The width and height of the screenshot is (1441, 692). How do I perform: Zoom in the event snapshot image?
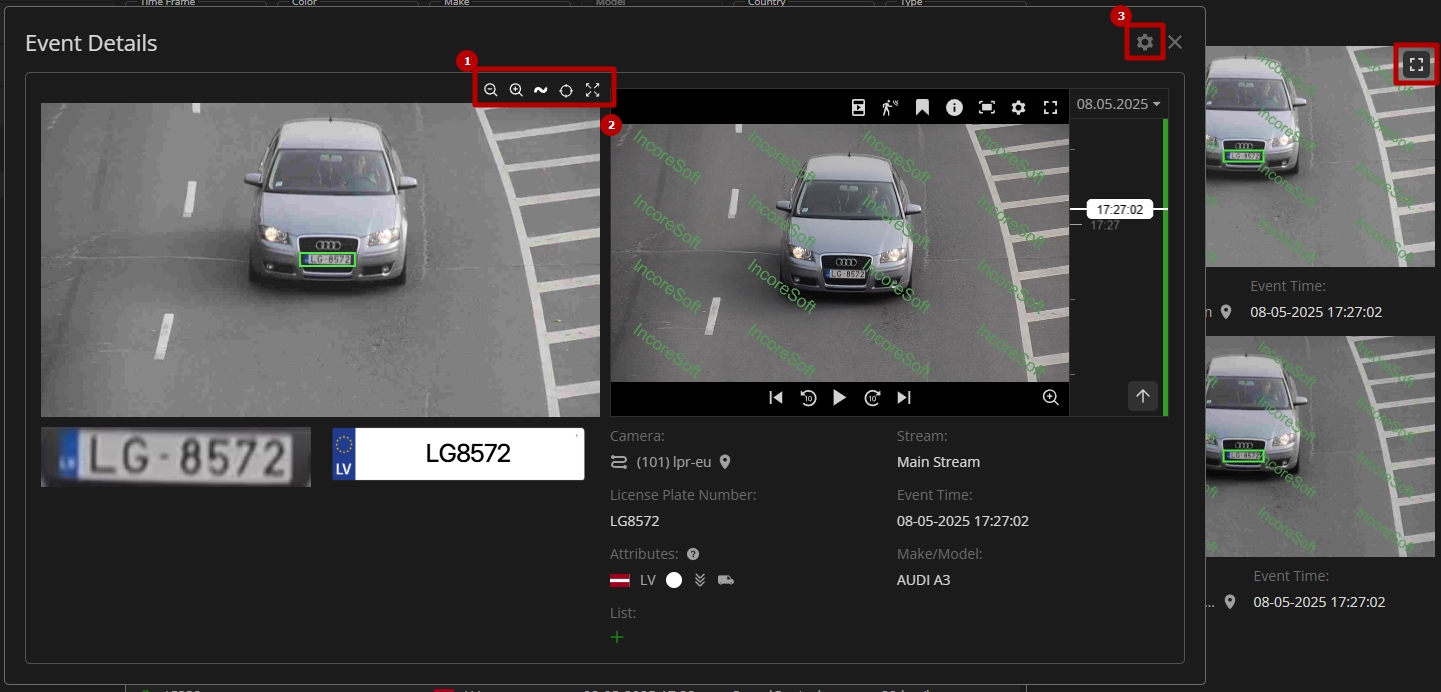[x=516, y=90]
